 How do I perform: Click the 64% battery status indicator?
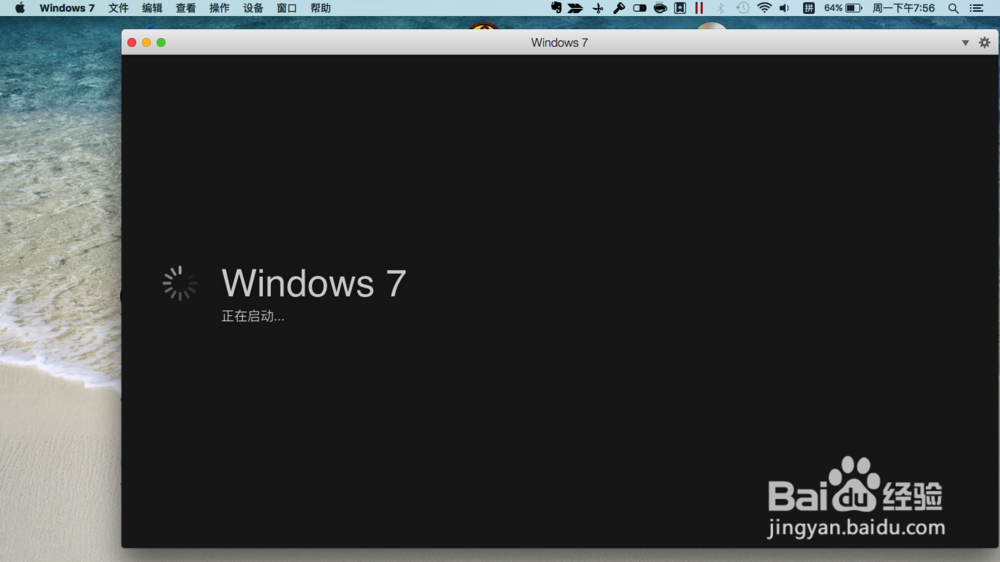click(x=842, y=8)
